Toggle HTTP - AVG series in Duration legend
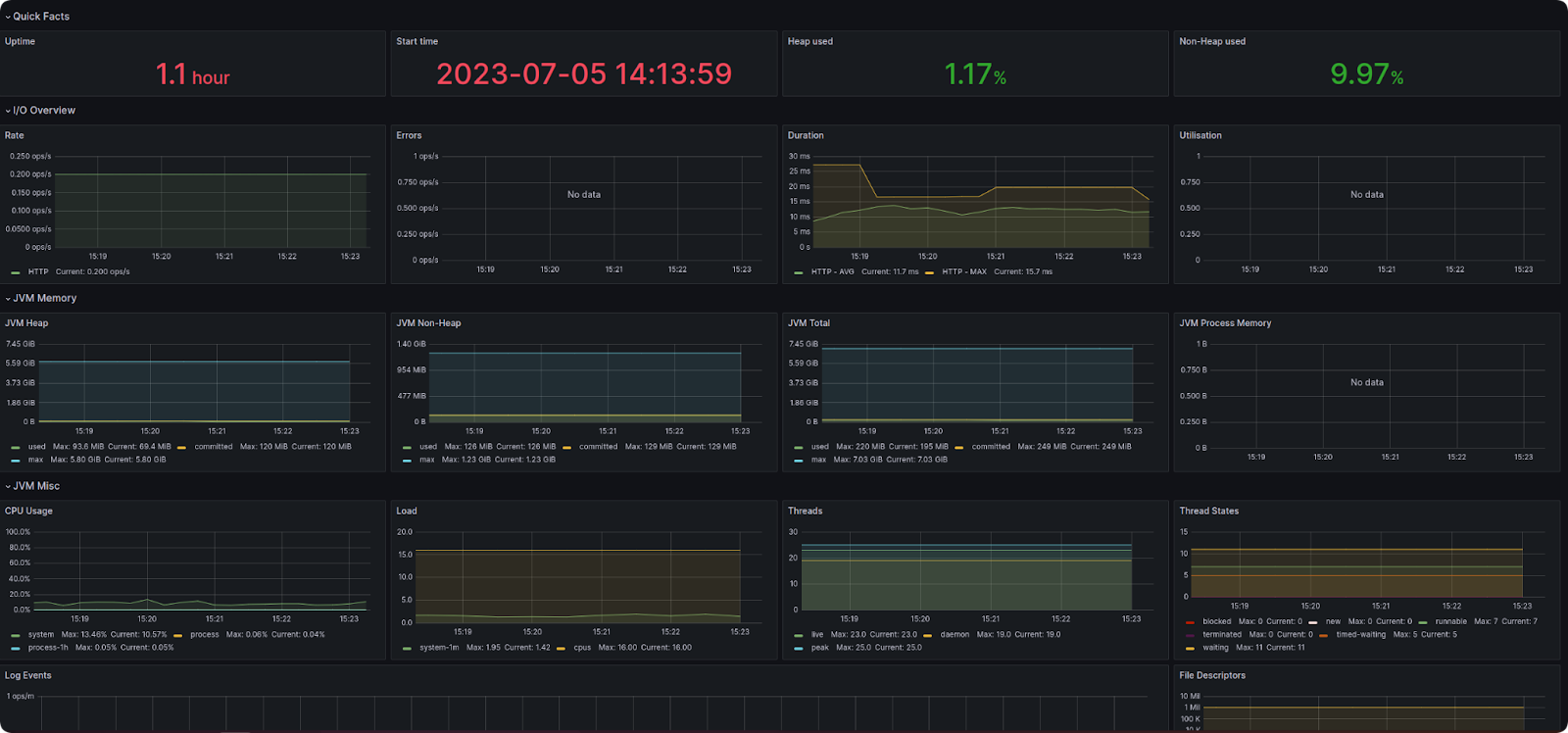Image resolution: width=1568 pixels, height=733 pixels. click(832, 272)
